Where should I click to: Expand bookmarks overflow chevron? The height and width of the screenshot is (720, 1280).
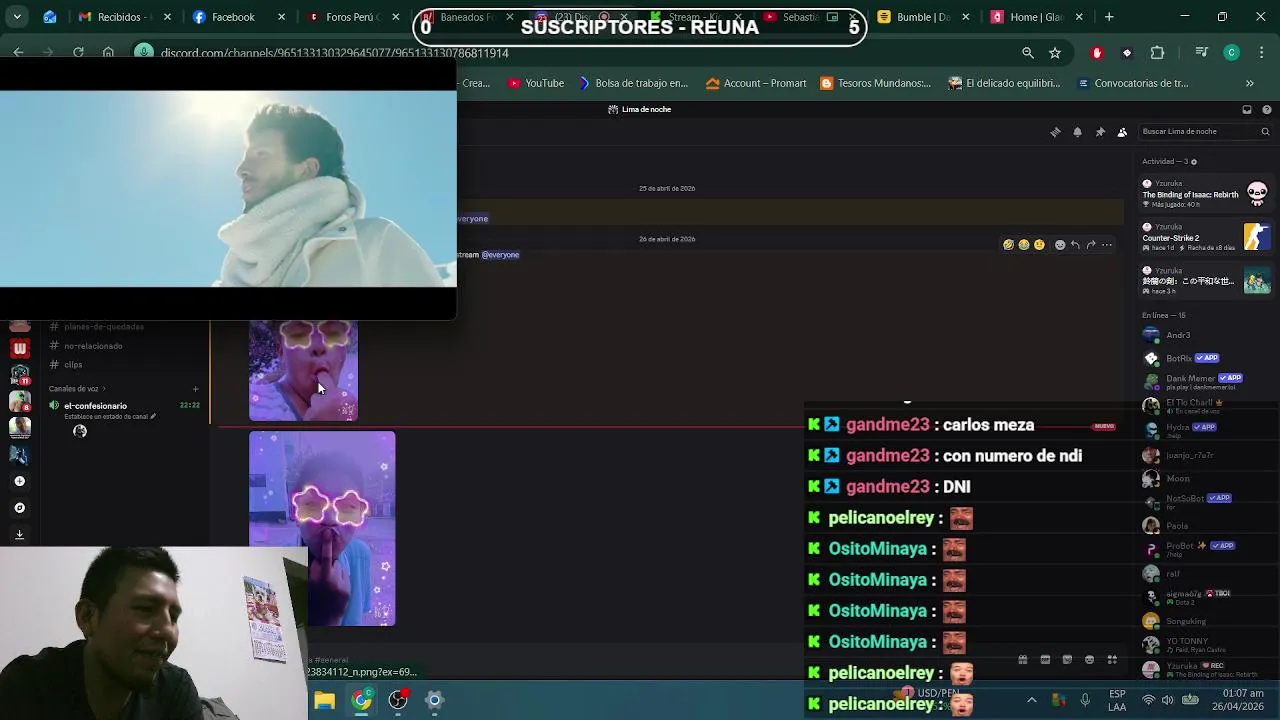[1250, 83]
